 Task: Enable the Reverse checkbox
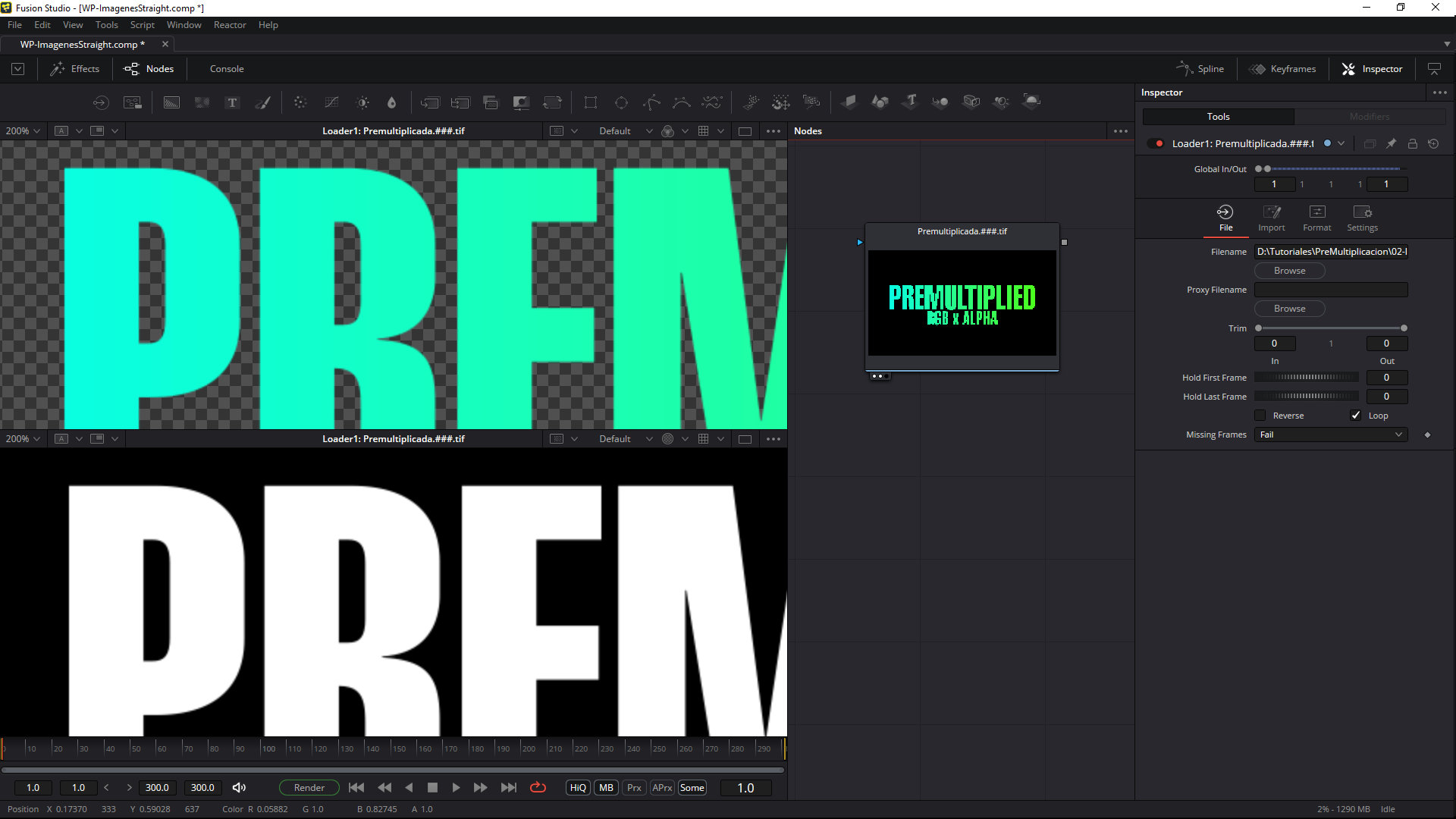[1260, 416]
